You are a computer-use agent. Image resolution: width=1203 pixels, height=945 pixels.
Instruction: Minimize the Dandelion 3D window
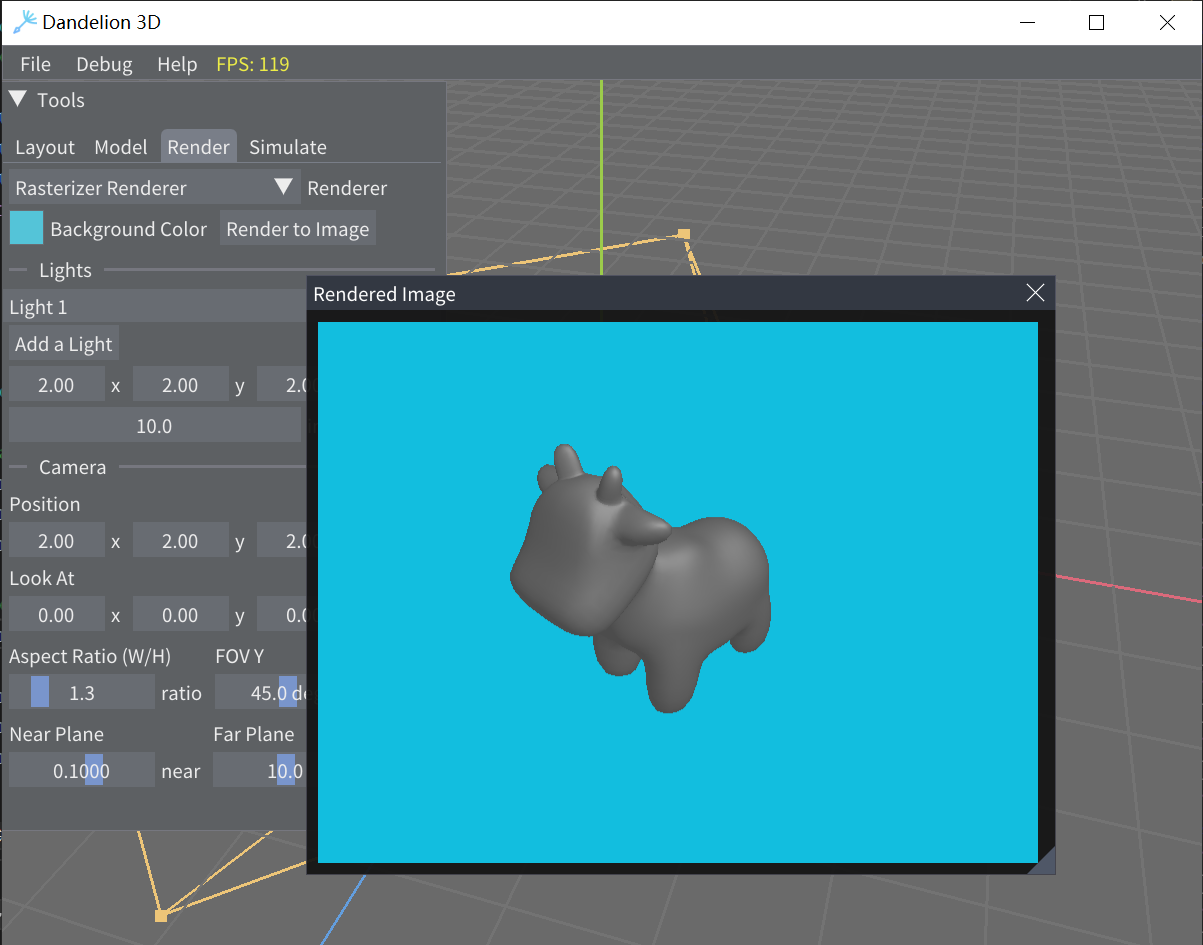1026,22
